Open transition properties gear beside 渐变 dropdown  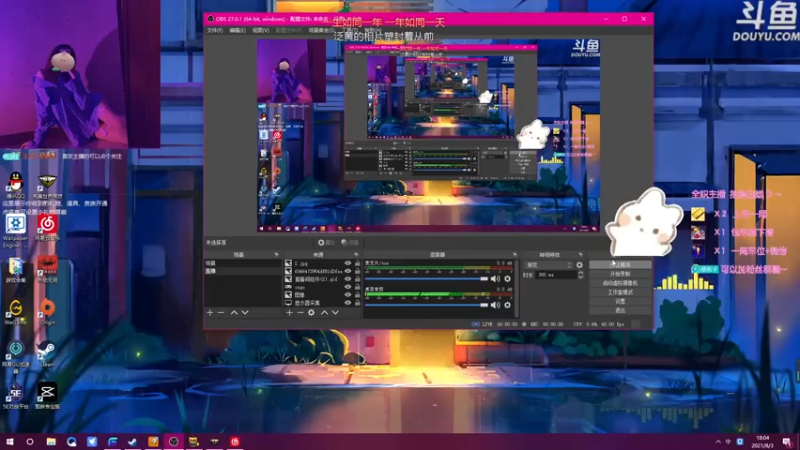pos(579,265)
